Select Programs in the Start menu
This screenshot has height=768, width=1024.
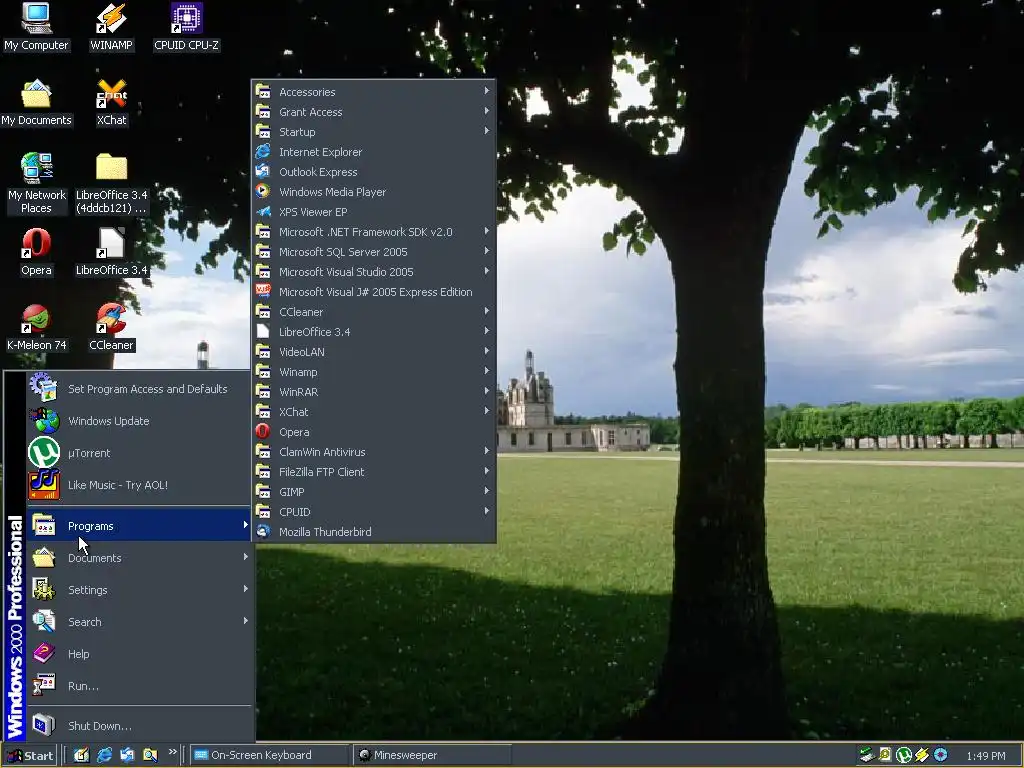coord(138,526)
